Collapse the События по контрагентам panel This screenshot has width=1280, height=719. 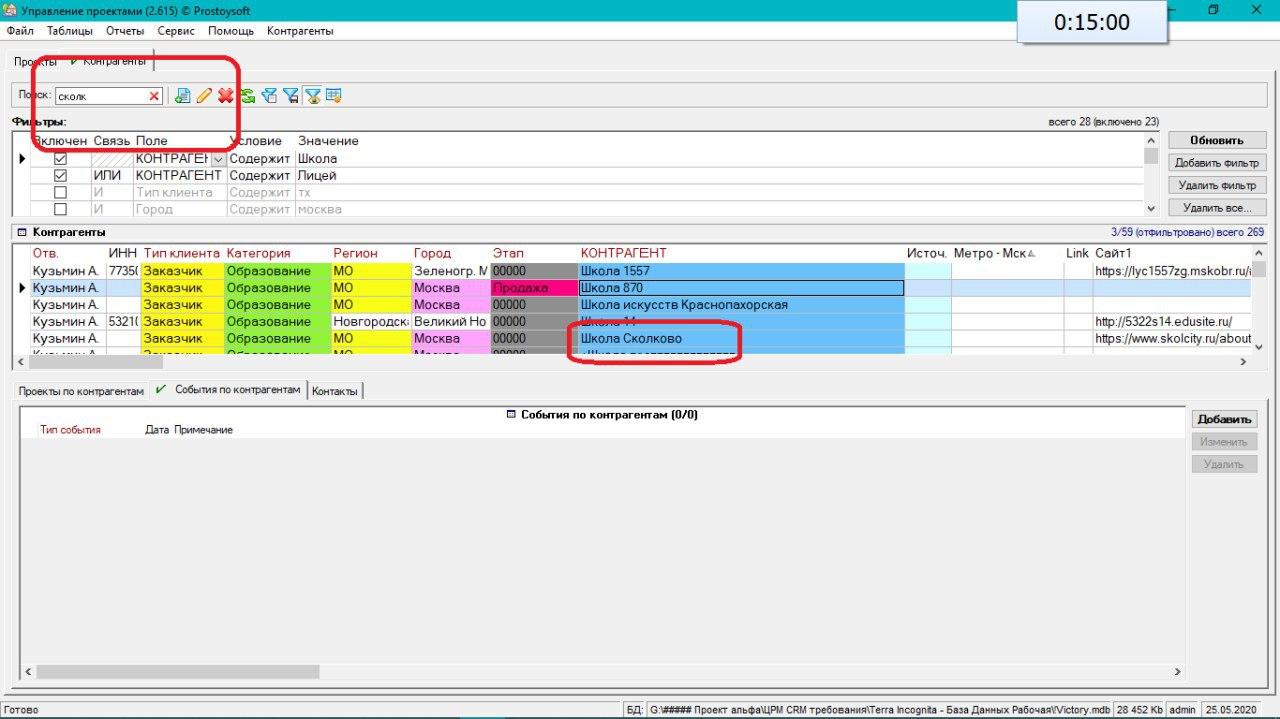pos(511,414)
